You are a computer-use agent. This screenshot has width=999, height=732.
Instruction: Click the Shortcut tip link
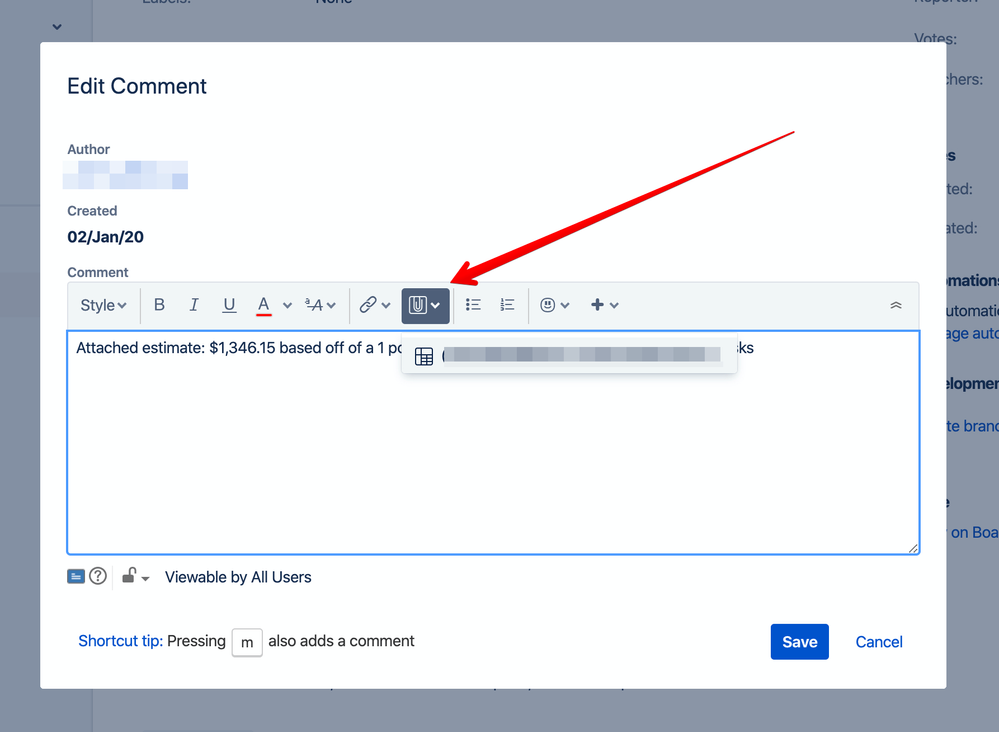[120, 641]
